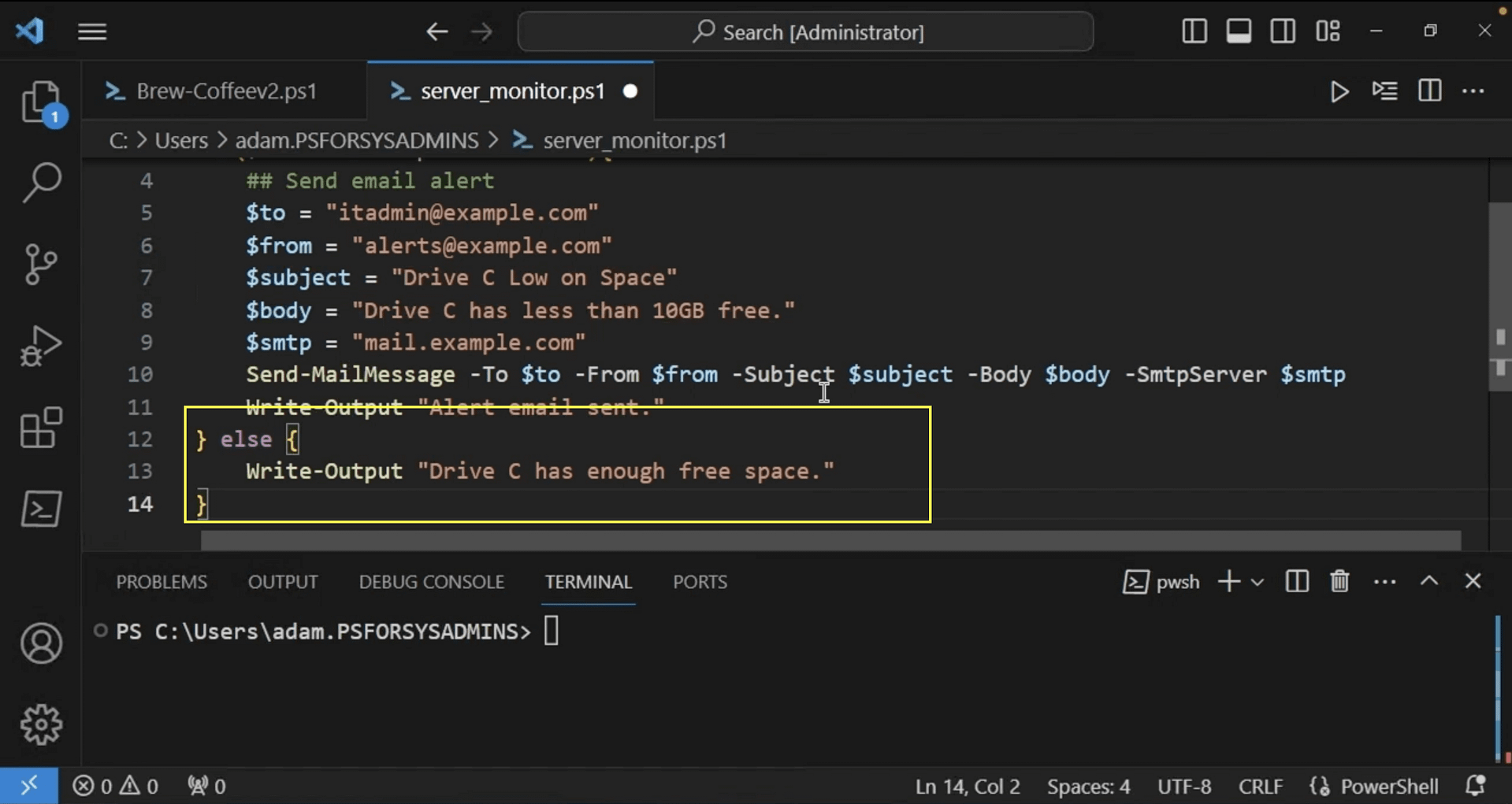The height and width of the screenshot is (804, 1512).
Task: Open the Source Control view
Action: [x=41, y=265]
